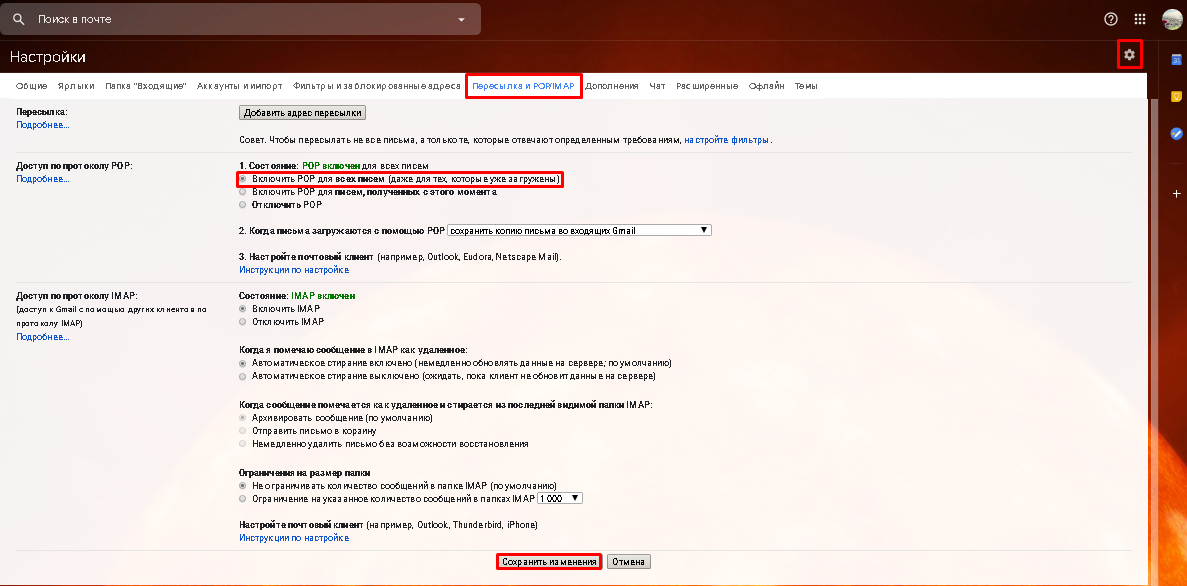1187x586 pixels.
Task: Click the 'Настройки' page heading
Action: [47, 57]
